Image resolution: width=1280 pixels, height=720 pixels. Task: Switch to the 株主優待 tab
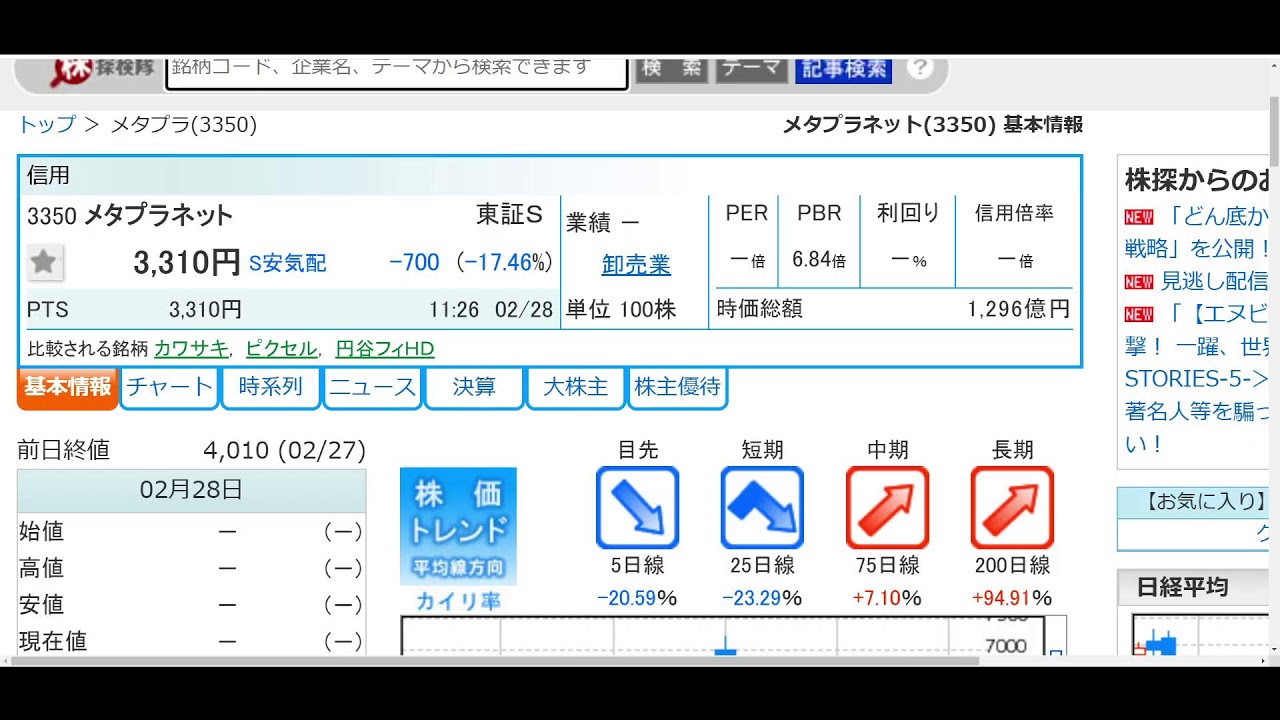(x=677, y=388)
